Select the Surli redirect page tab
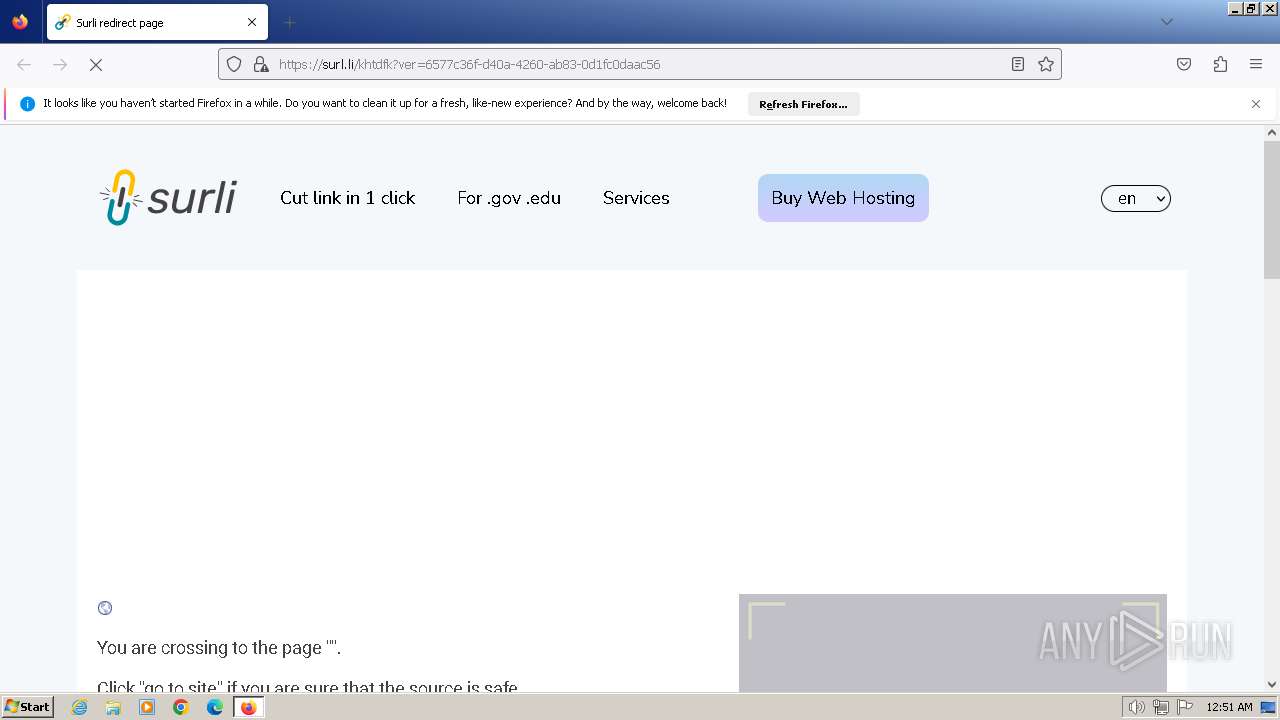Viewport: 1280px width, 720px height. [157, 22]
